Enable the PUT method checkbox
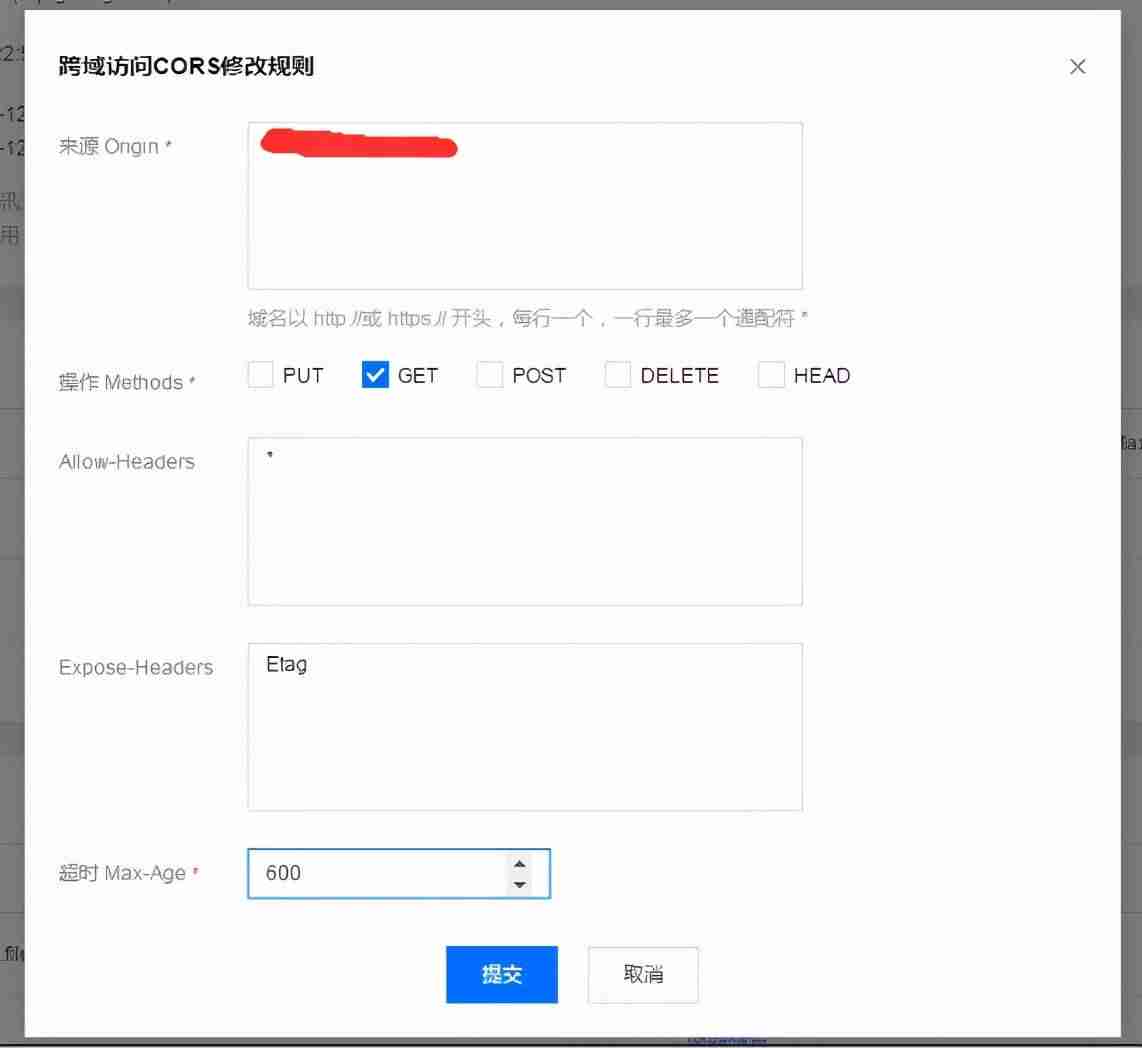Screen dimensions: 1142x1048 pyautogui.click(x=261, y=374)
